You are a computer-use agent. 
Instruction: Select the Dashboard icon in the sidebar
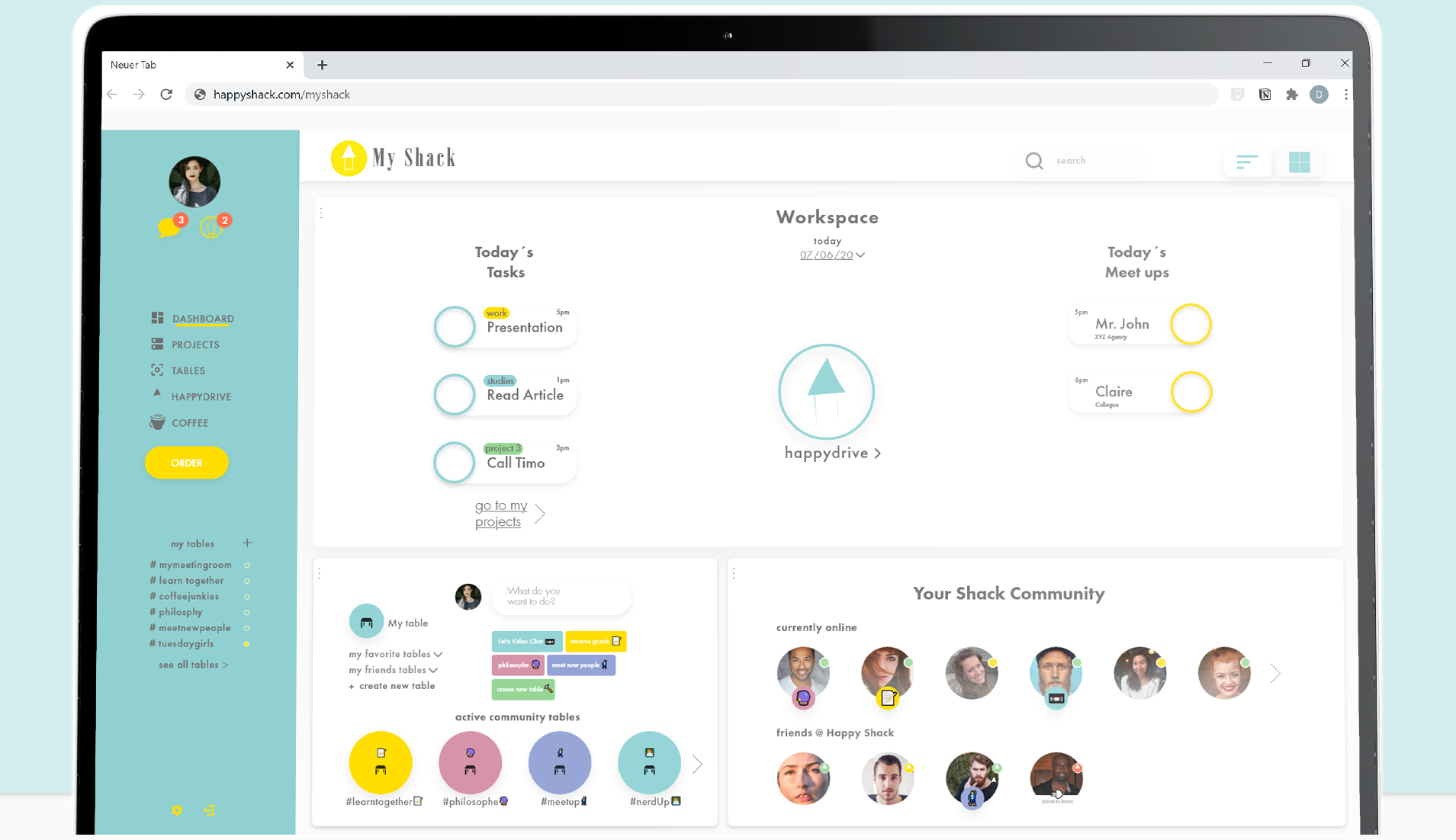(157, 318)
